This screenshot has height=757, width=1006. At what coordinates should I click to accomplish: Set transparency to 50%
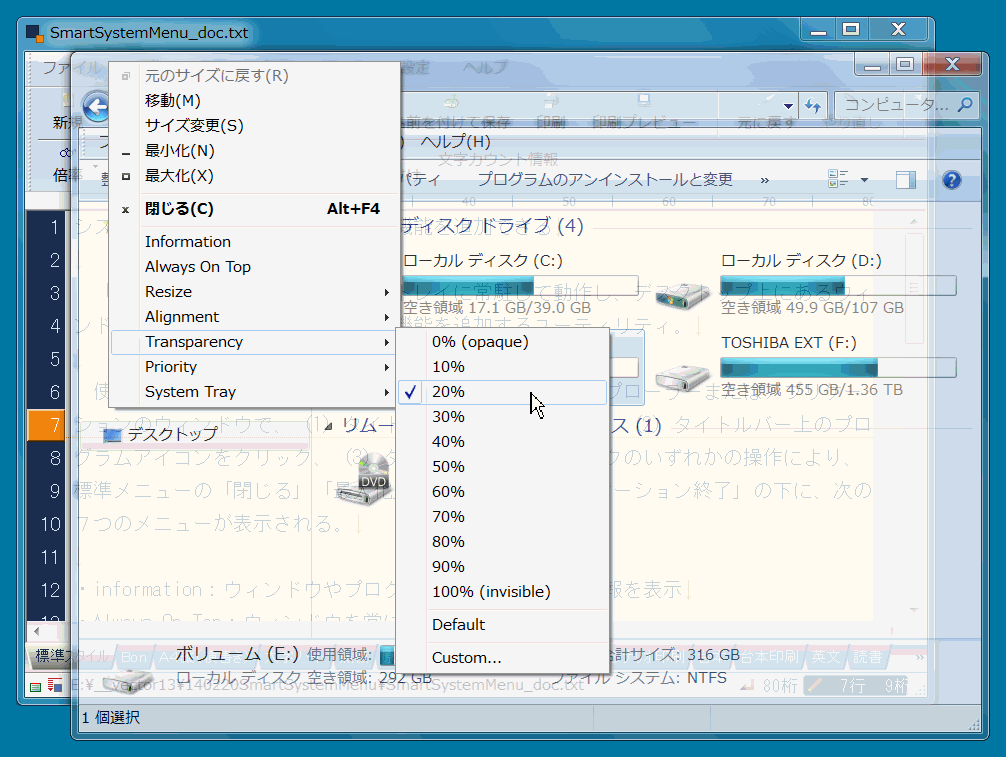click(502, 466)
